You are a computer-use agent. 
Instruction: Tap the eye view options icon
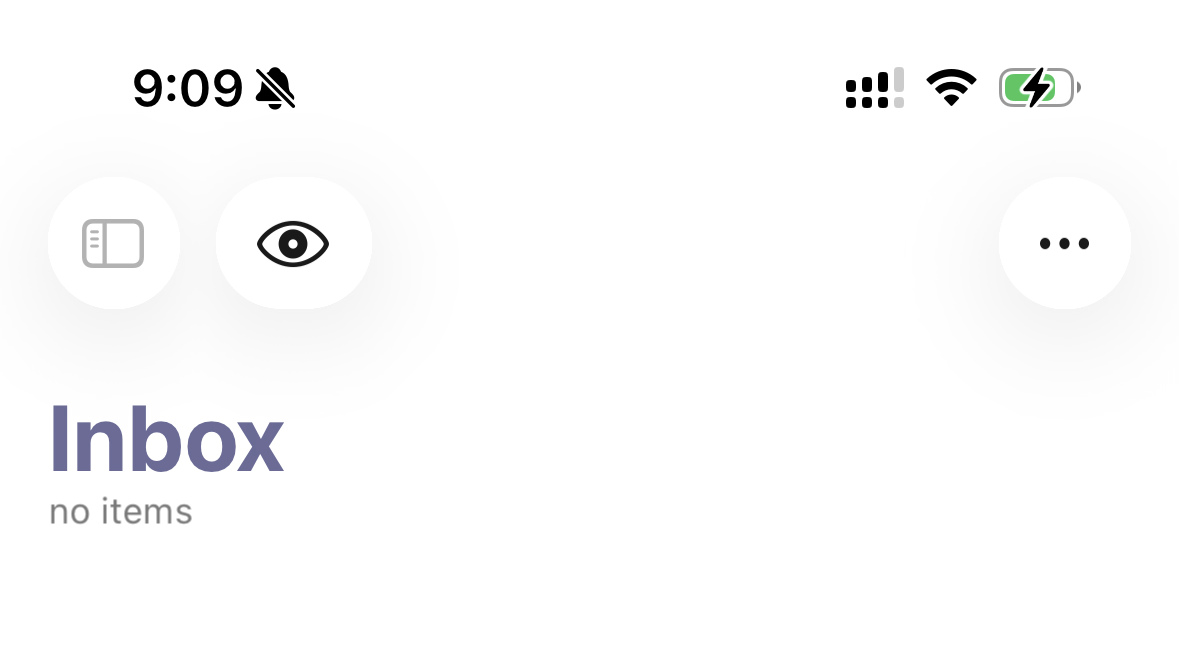[x=293, y=244]
